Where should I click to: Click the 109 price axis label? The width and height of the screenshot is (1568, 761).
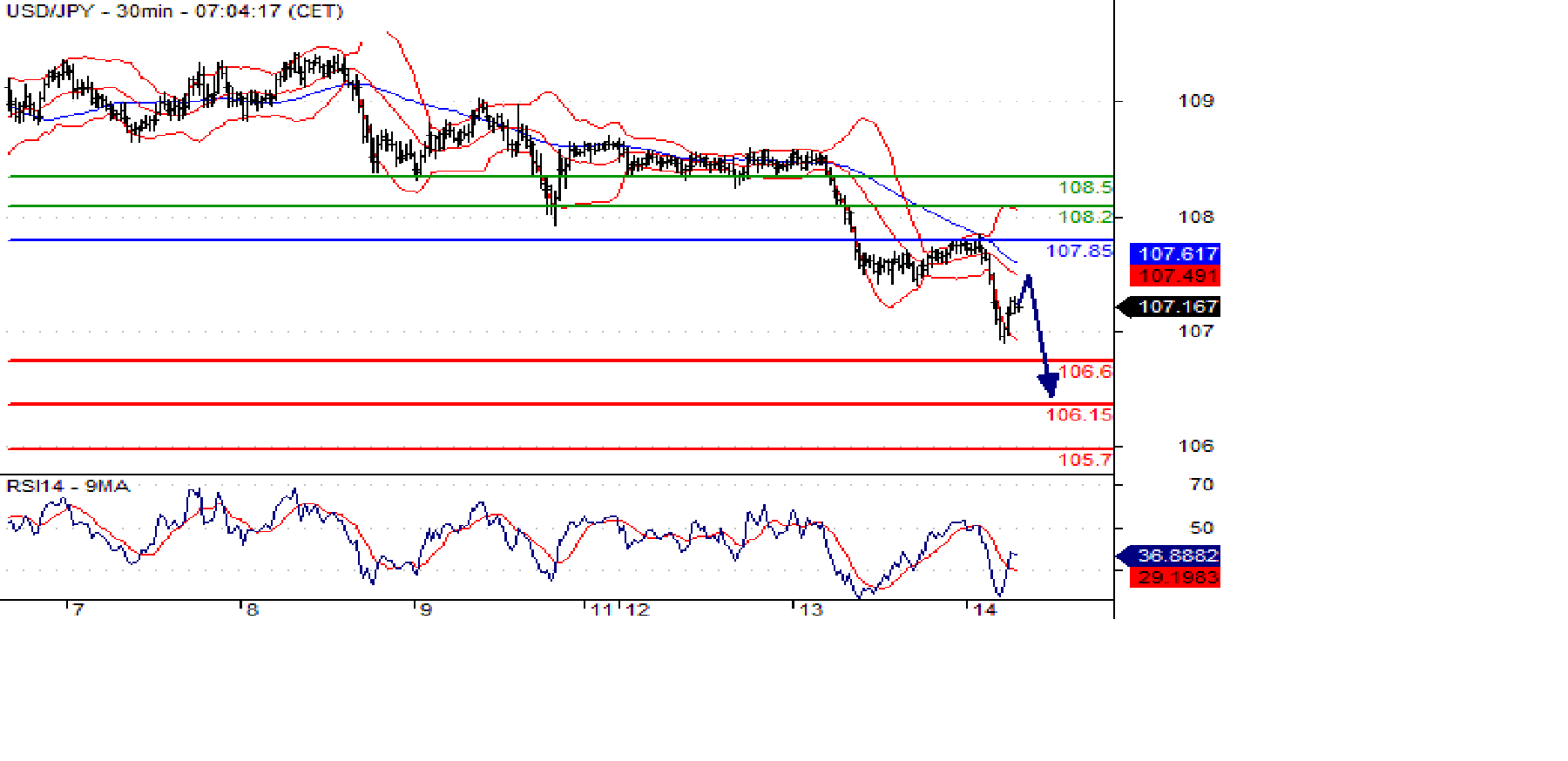[1196, 101]
